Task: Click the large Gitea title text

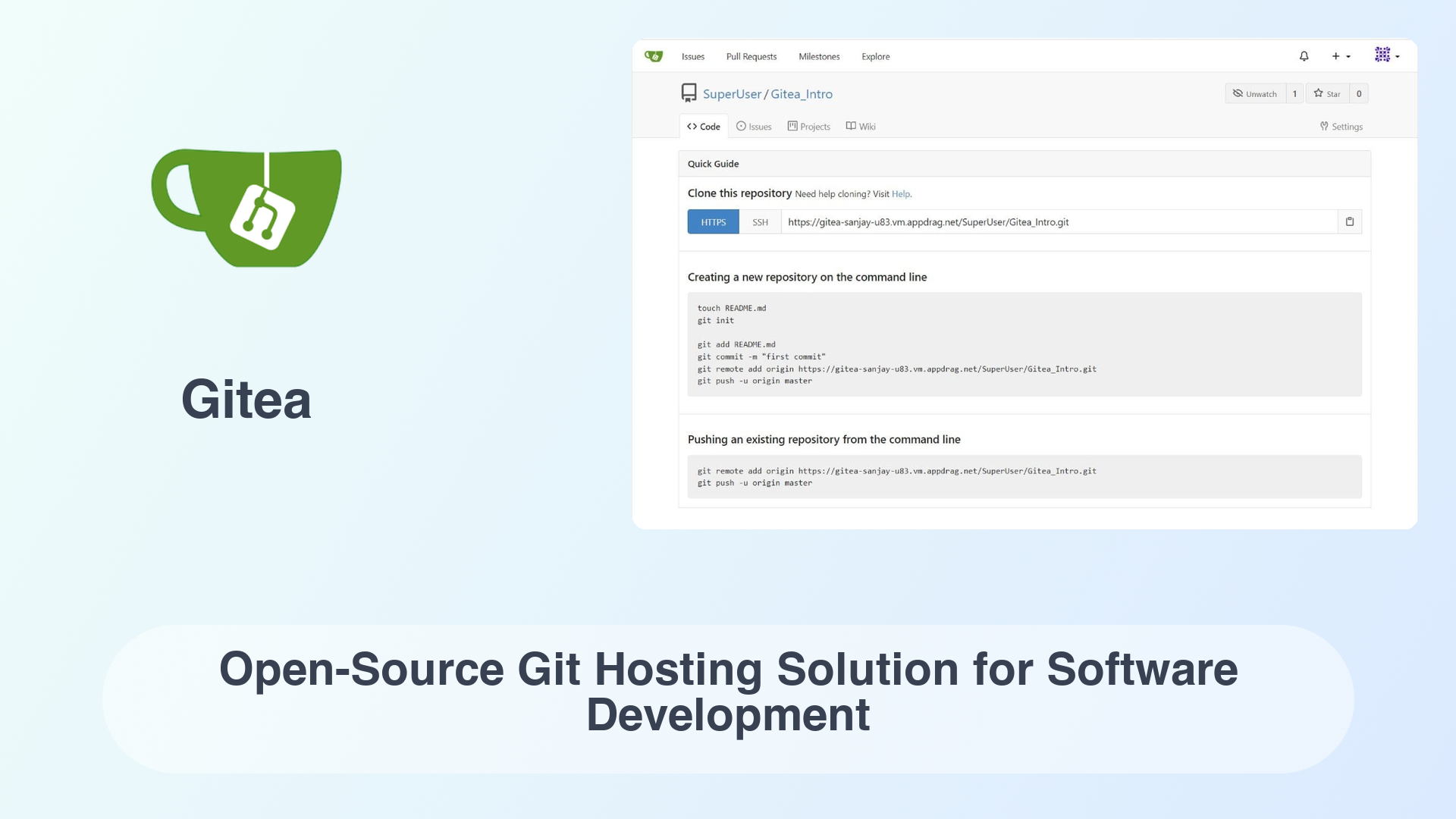Action: [x=246, y=400]
